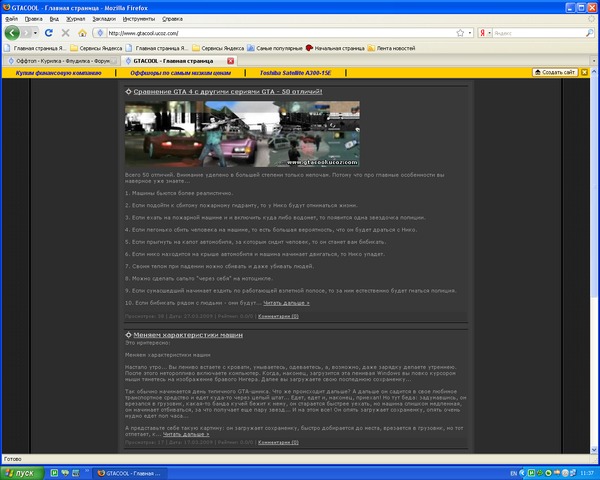600x480 pixels.
Task: Open comments link under the car characteristics article
Action: (x=278, y=442)
